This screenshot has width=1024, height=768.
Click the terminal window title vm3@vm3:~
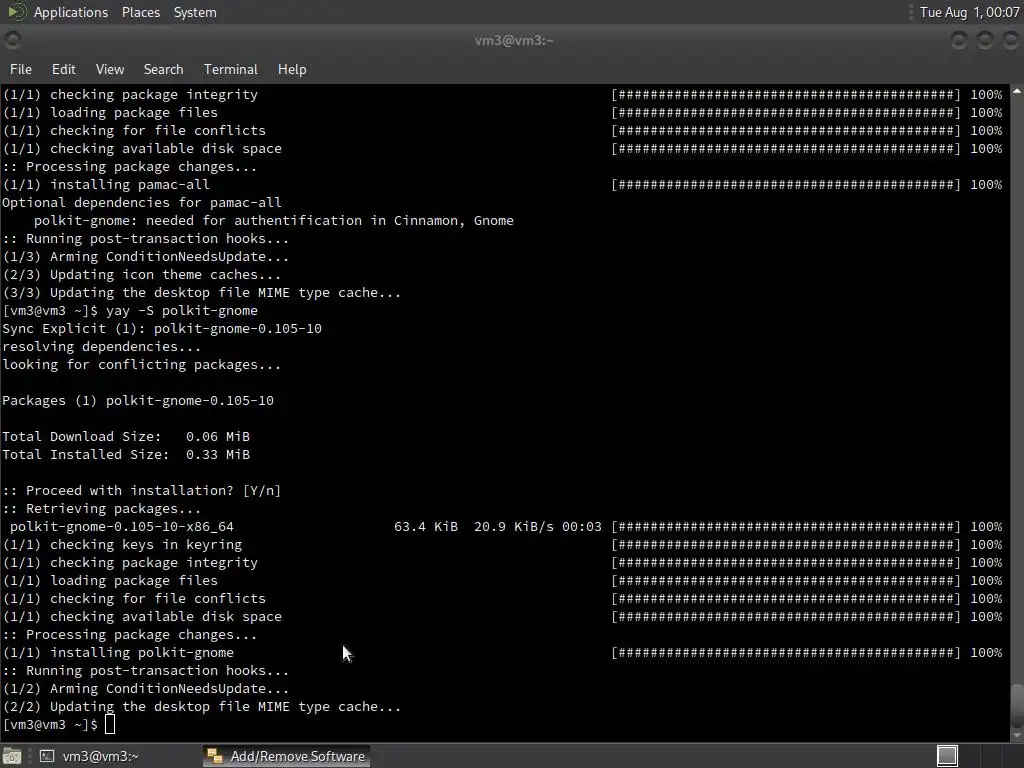(x=514, y=40)
